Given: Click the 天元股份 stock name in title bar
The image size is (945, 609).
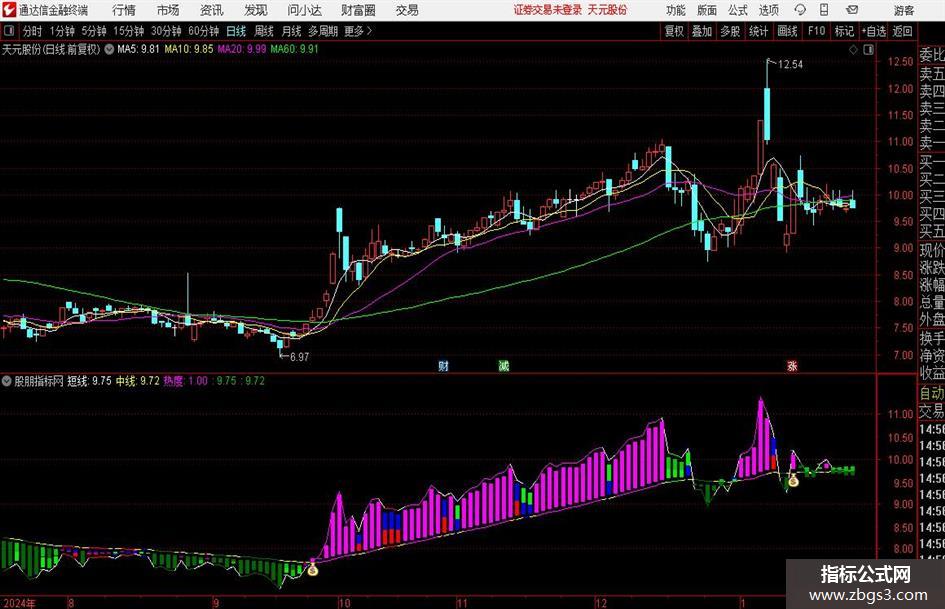Looking at the screenshot, I should (607, 10).
